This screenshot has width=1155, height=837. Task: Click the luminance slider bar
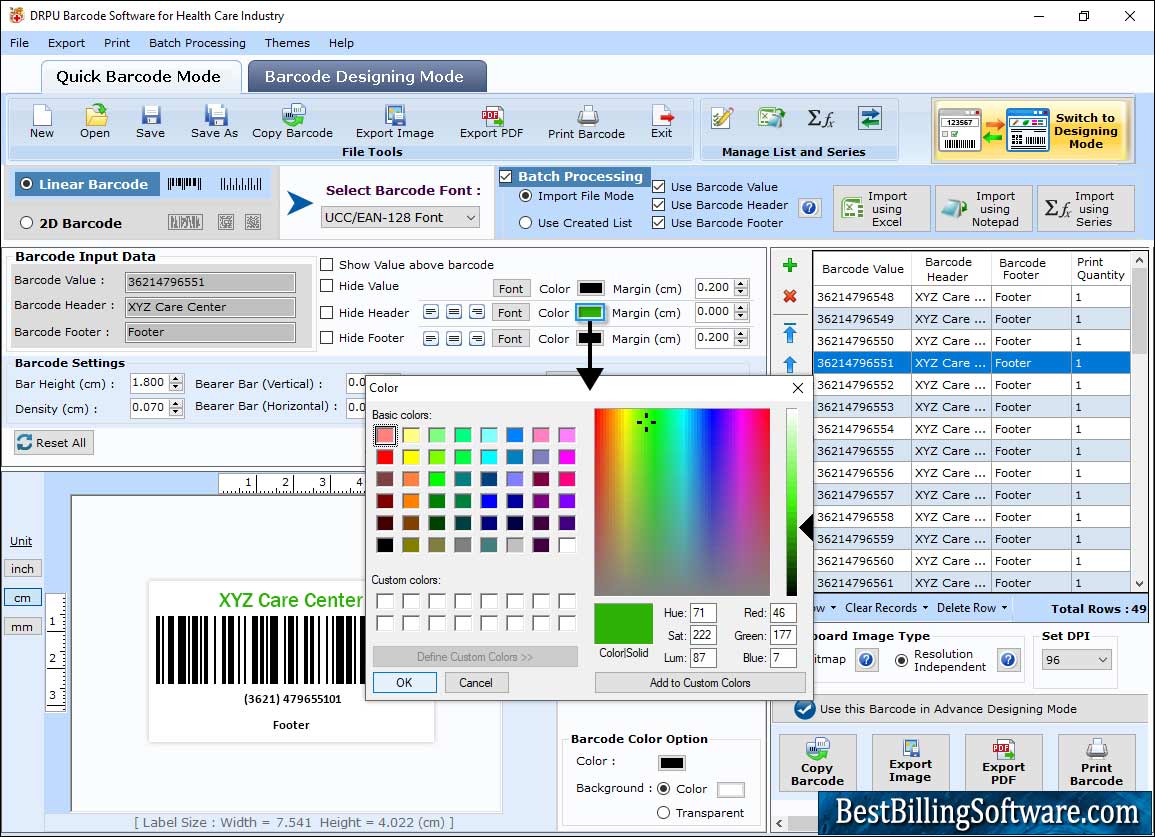coord(792,501)
